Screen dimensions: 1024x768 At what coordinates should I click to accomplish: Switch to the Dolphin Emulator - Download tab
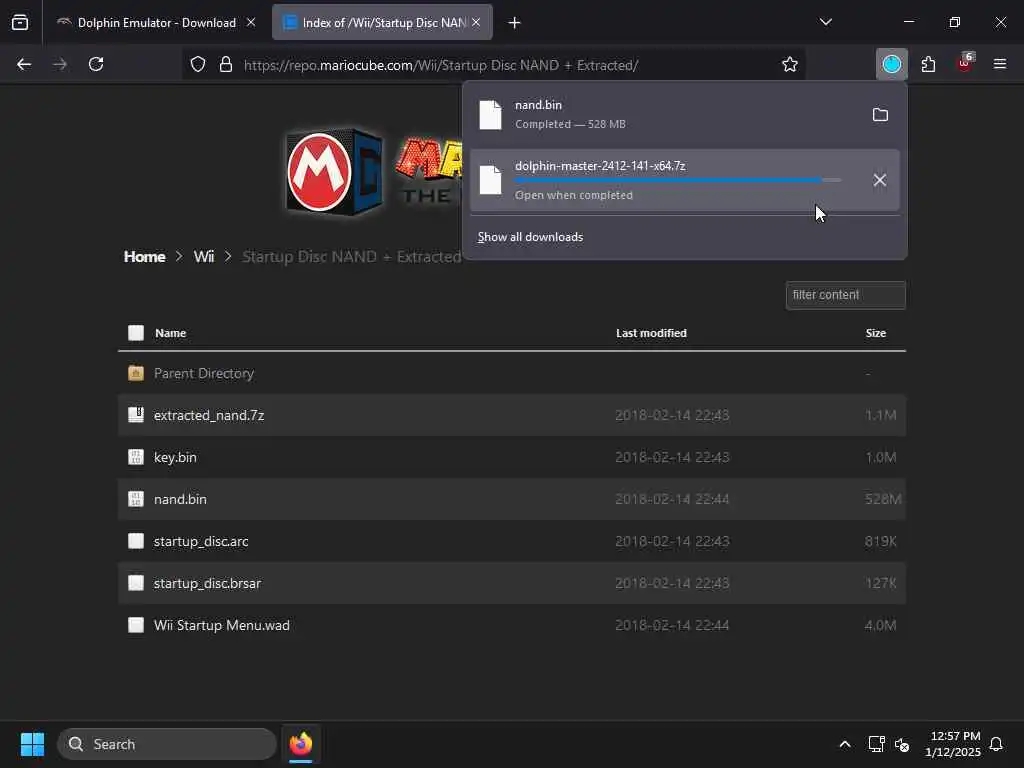click(x=157, y=22)
